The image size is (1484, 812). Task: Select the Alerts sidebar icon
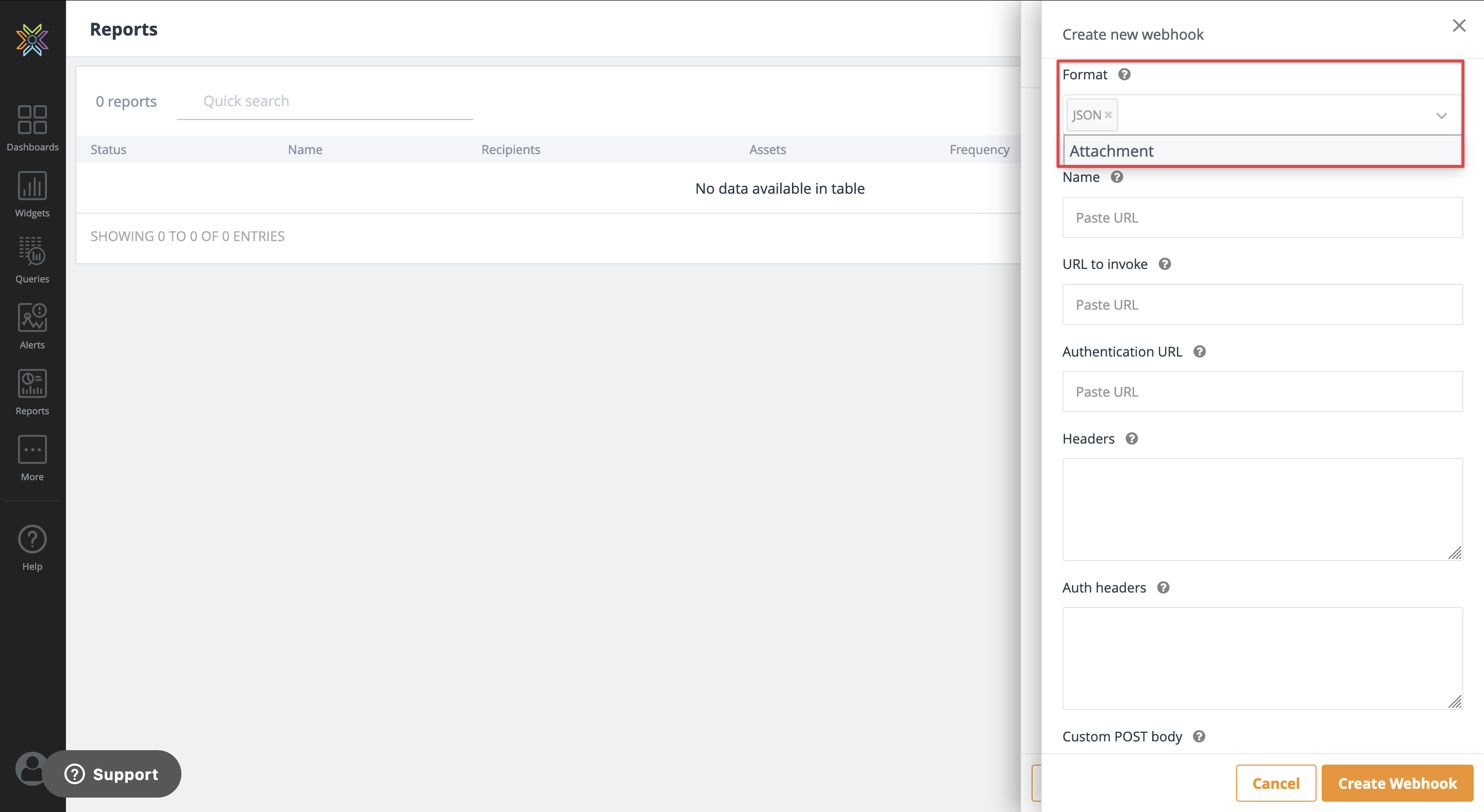[x=32, y=317]
